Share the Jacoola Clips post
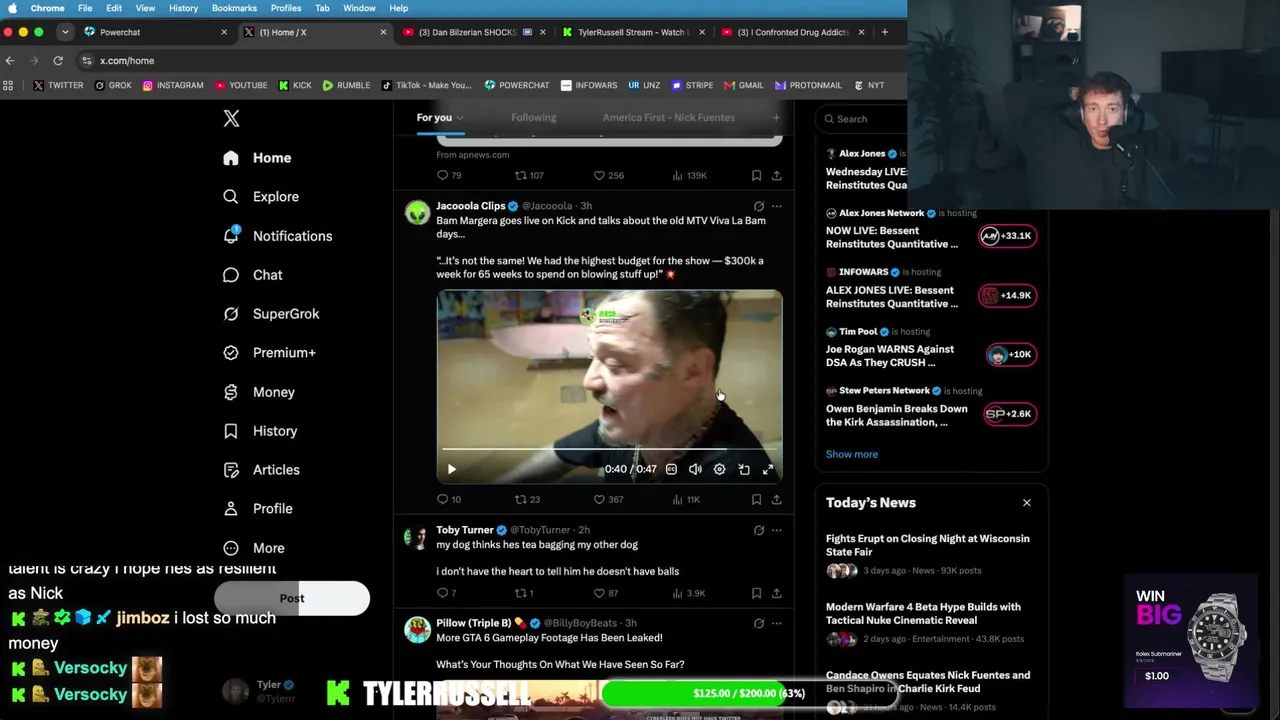 point(776,499)
